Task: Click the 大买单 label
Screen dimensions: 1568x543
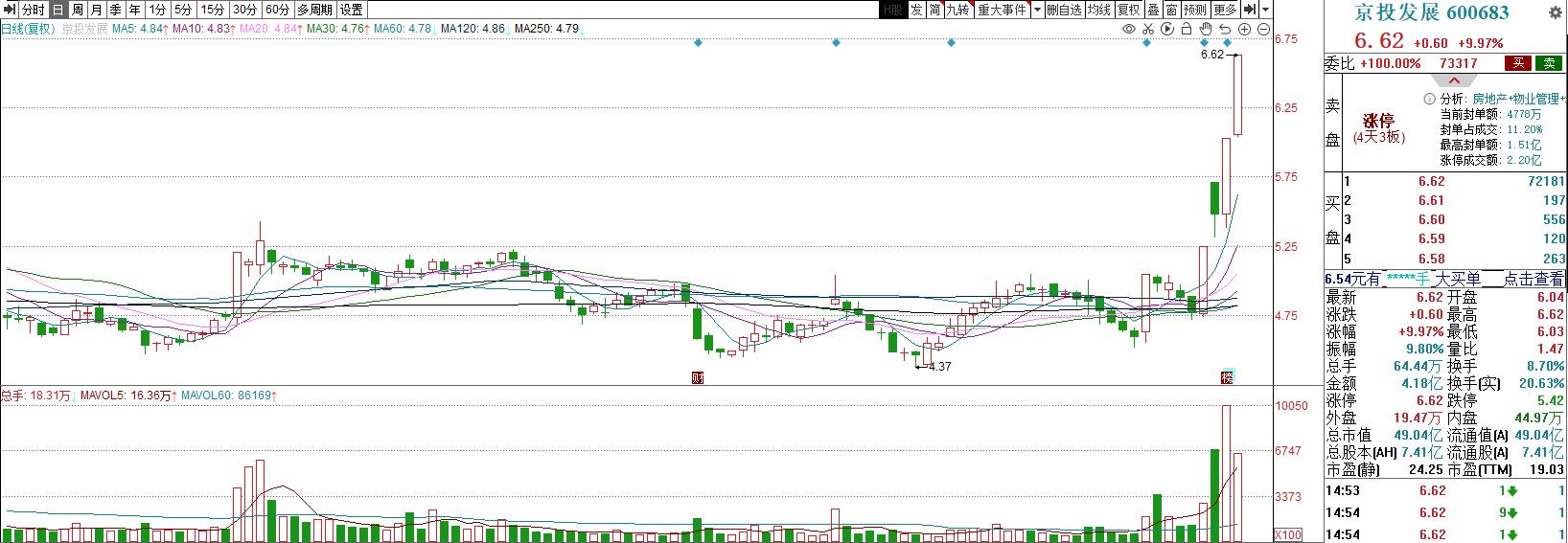Action: [1457, 279]
